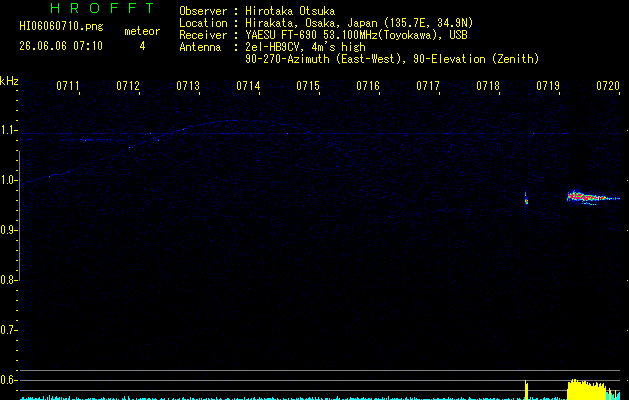This screenshot has width=629, height=400.
Task: Click the 0.8 kHz axis label
Action: [x=9, y=280]
